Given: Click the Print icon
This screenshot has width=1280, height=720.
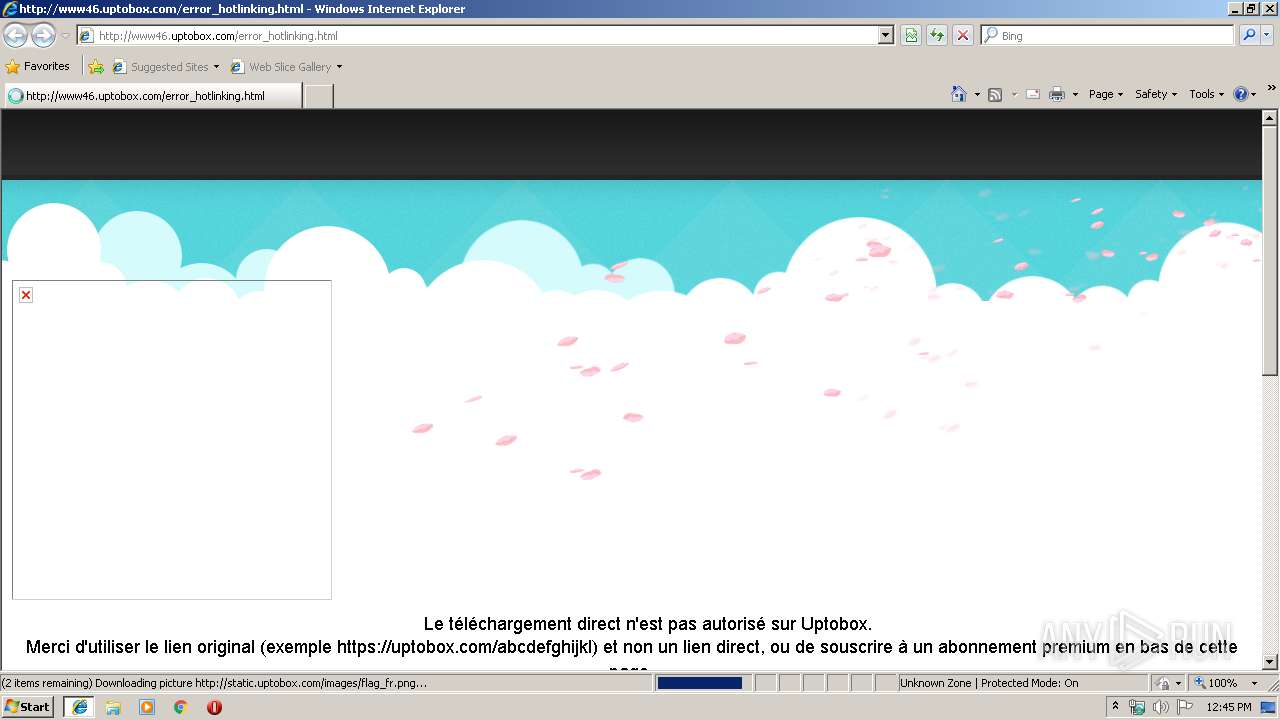Looking at the screenshot, I should click(1056, 94).
